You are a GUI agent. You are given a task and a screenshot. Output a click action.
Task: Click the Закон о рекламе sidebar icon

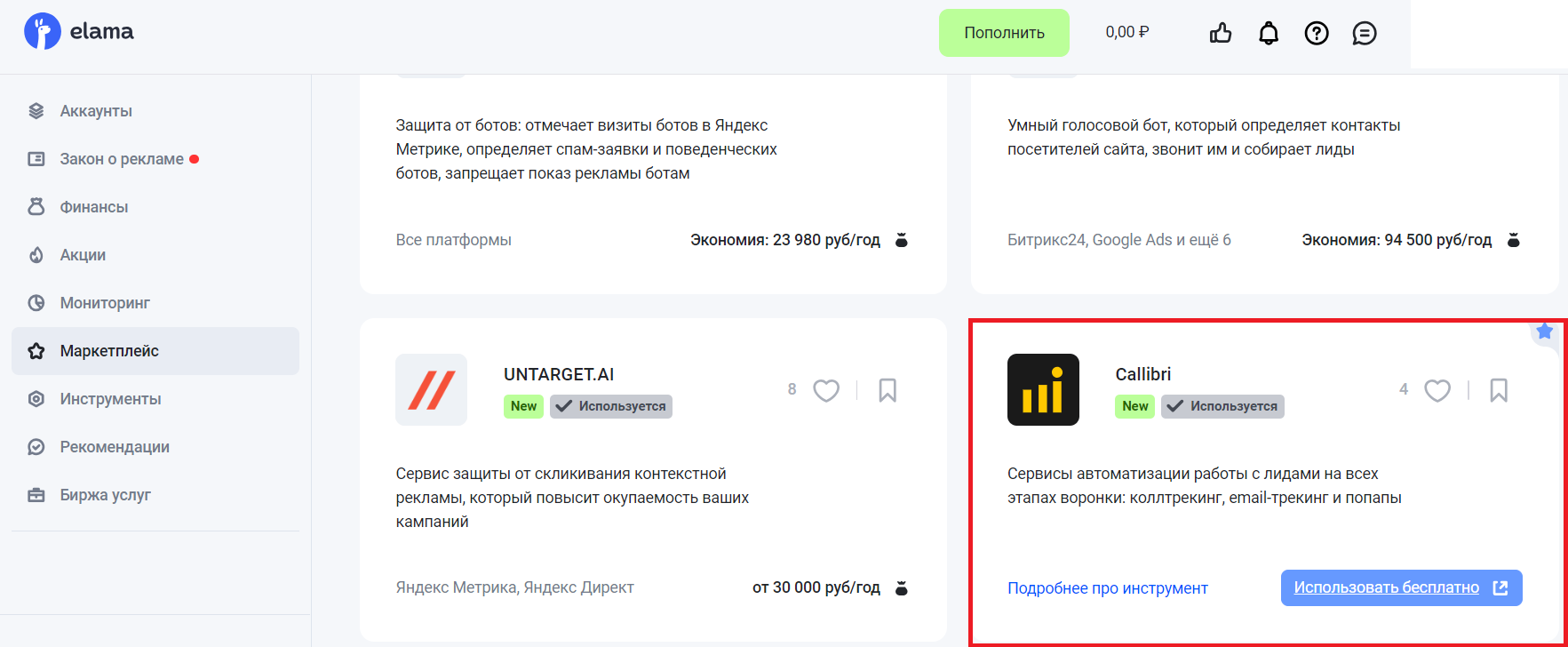(x=36, y=159)
